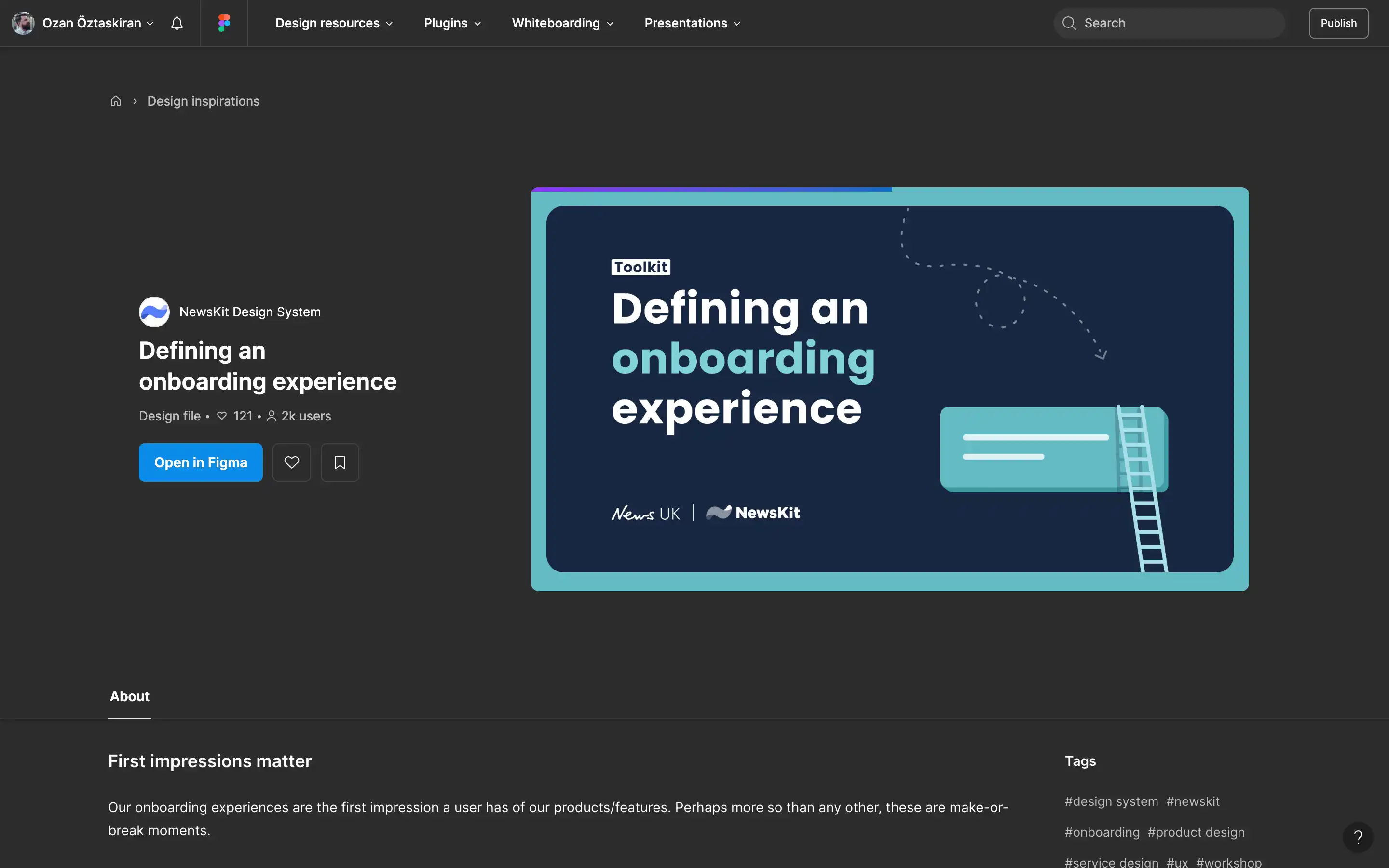Open NewsKit Design System author link

coord(250,312)
